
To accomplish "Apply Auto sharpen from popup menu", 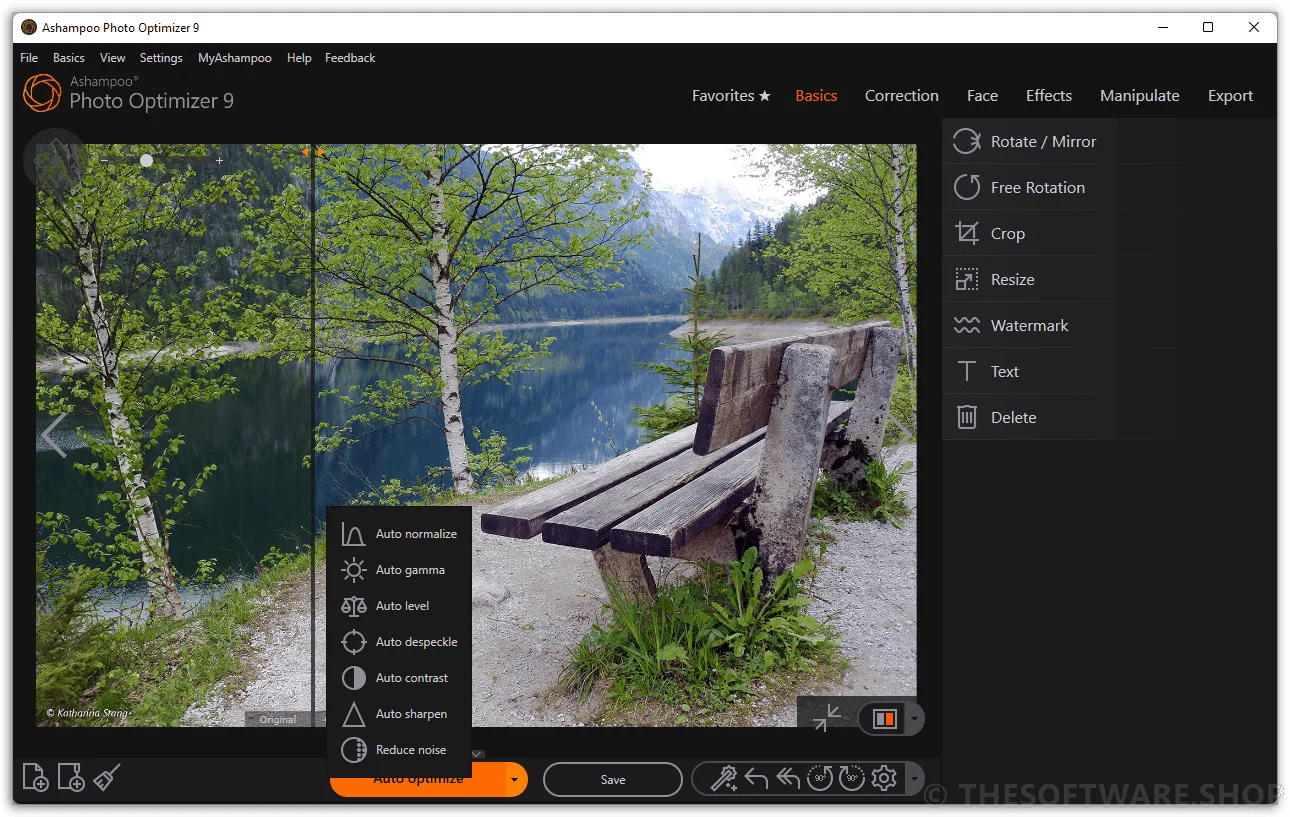I will click(399, 714).
